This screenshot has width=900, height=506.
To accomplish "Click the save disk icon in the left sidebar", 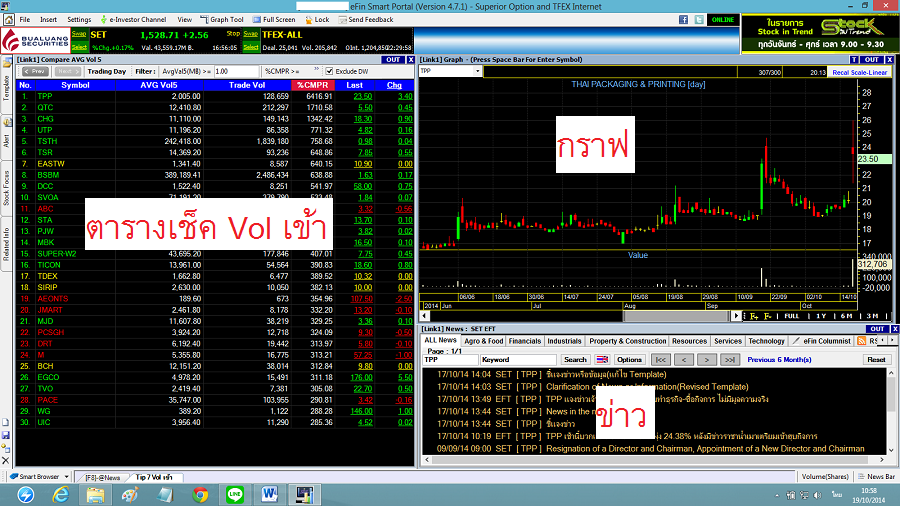I will tap(6, 435).
